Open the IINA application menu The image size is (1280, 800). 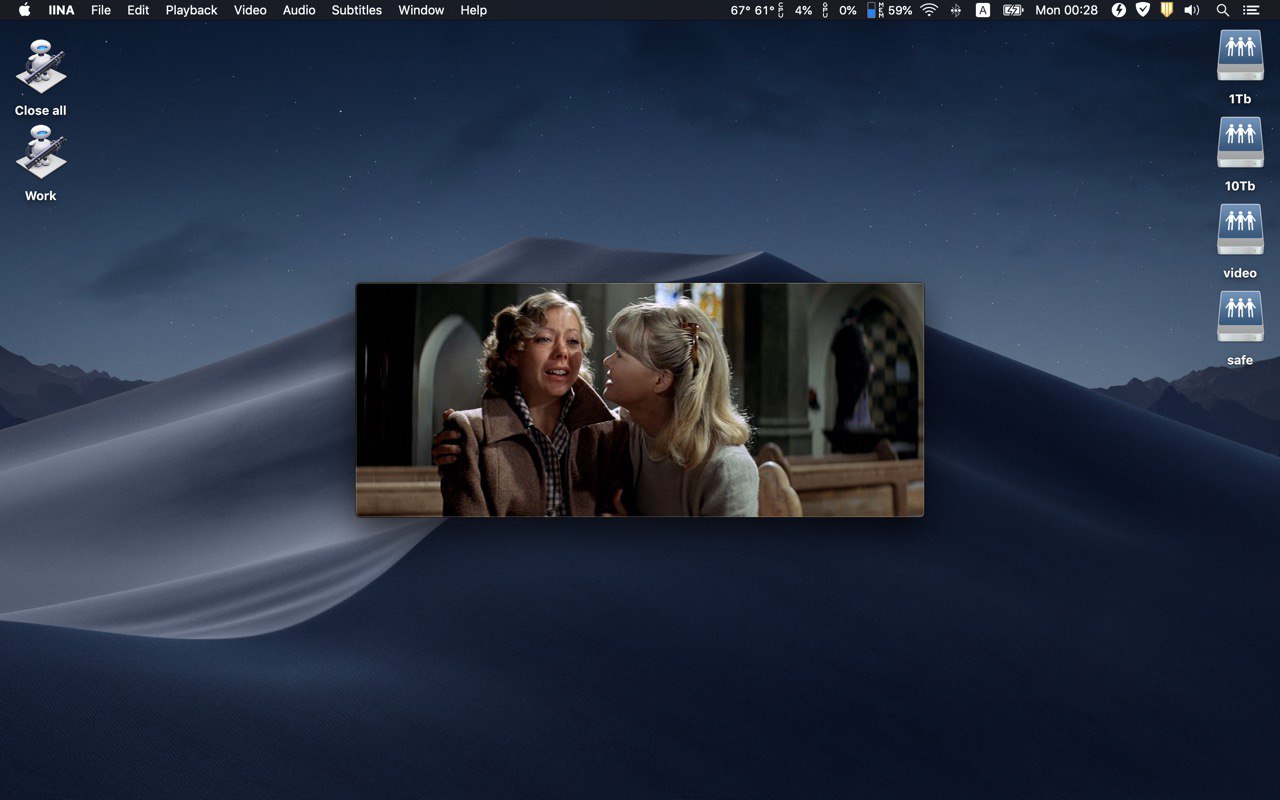(61, 10)
